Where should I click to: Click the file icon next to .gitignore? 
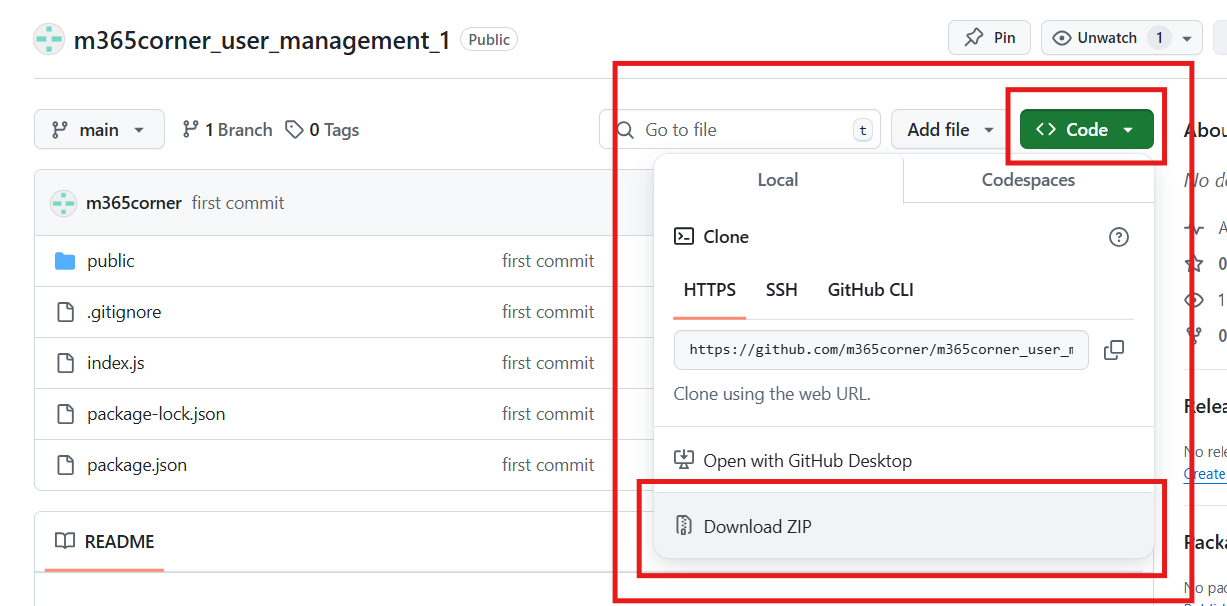(x=65, y=312)
